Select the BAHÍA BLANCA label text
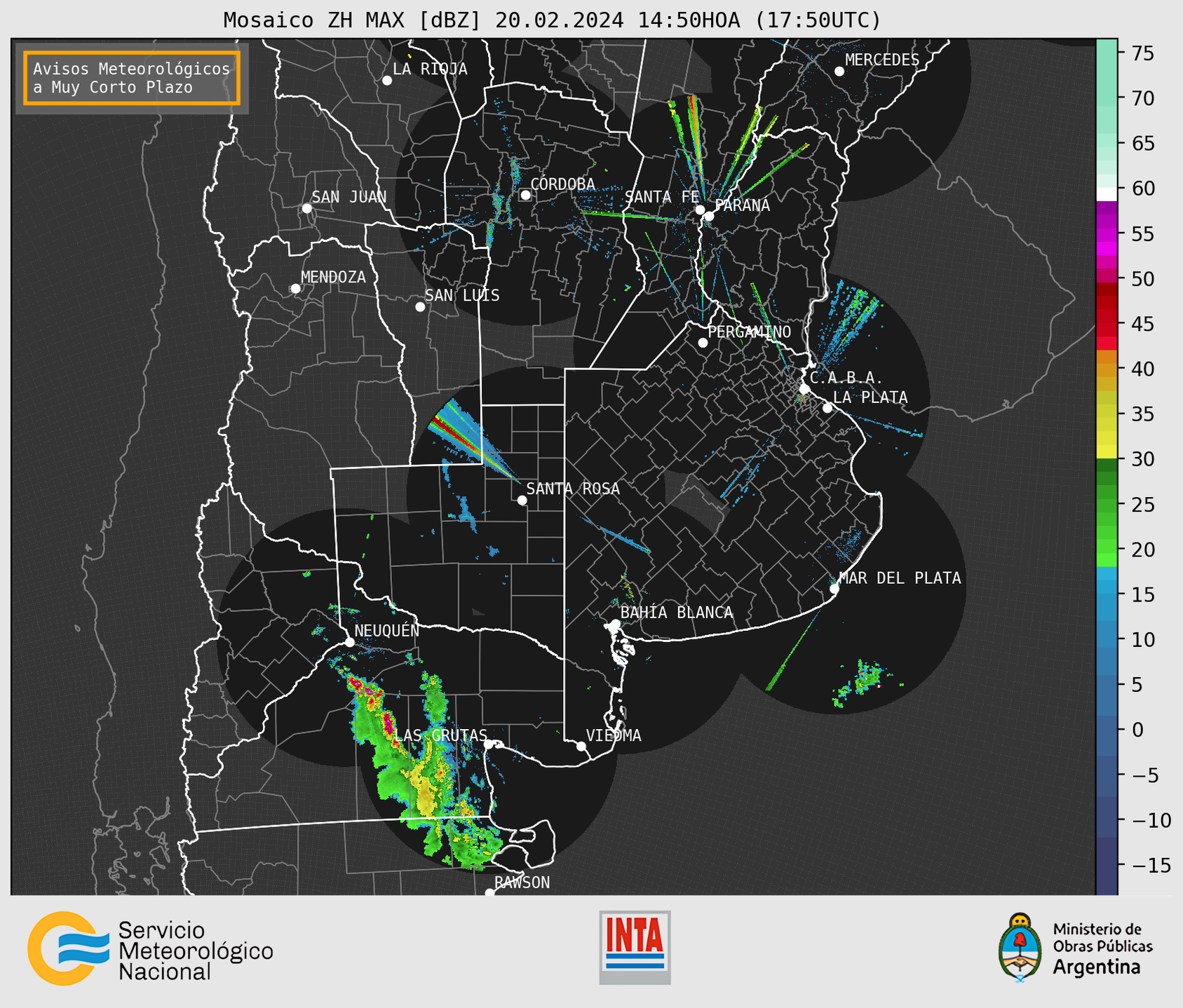Image resolution: width=1183 pixels, height=1008 pixels. tap(677, 613)
